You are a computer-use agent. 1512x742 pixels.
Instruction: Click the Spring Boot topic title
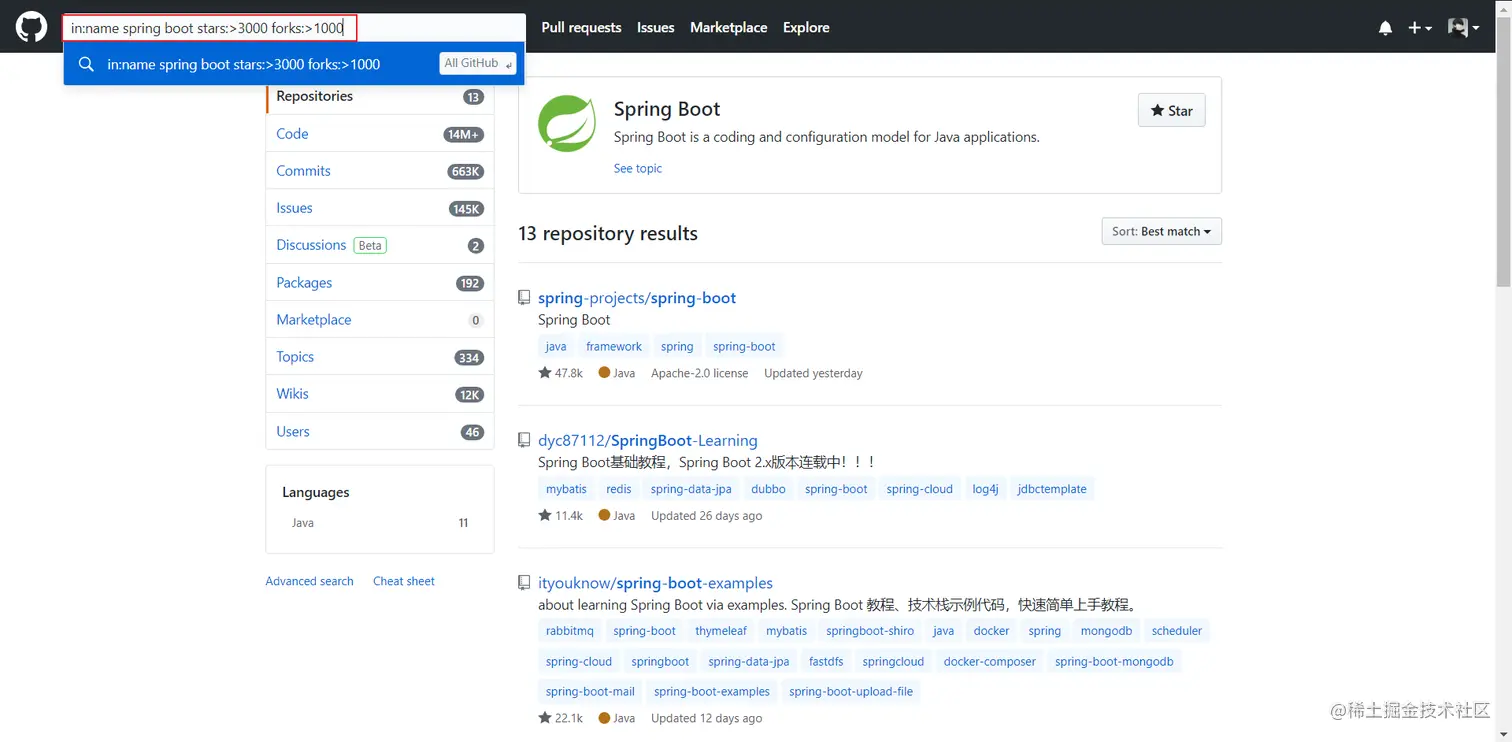pyautogui.click(x=667, y=109)
